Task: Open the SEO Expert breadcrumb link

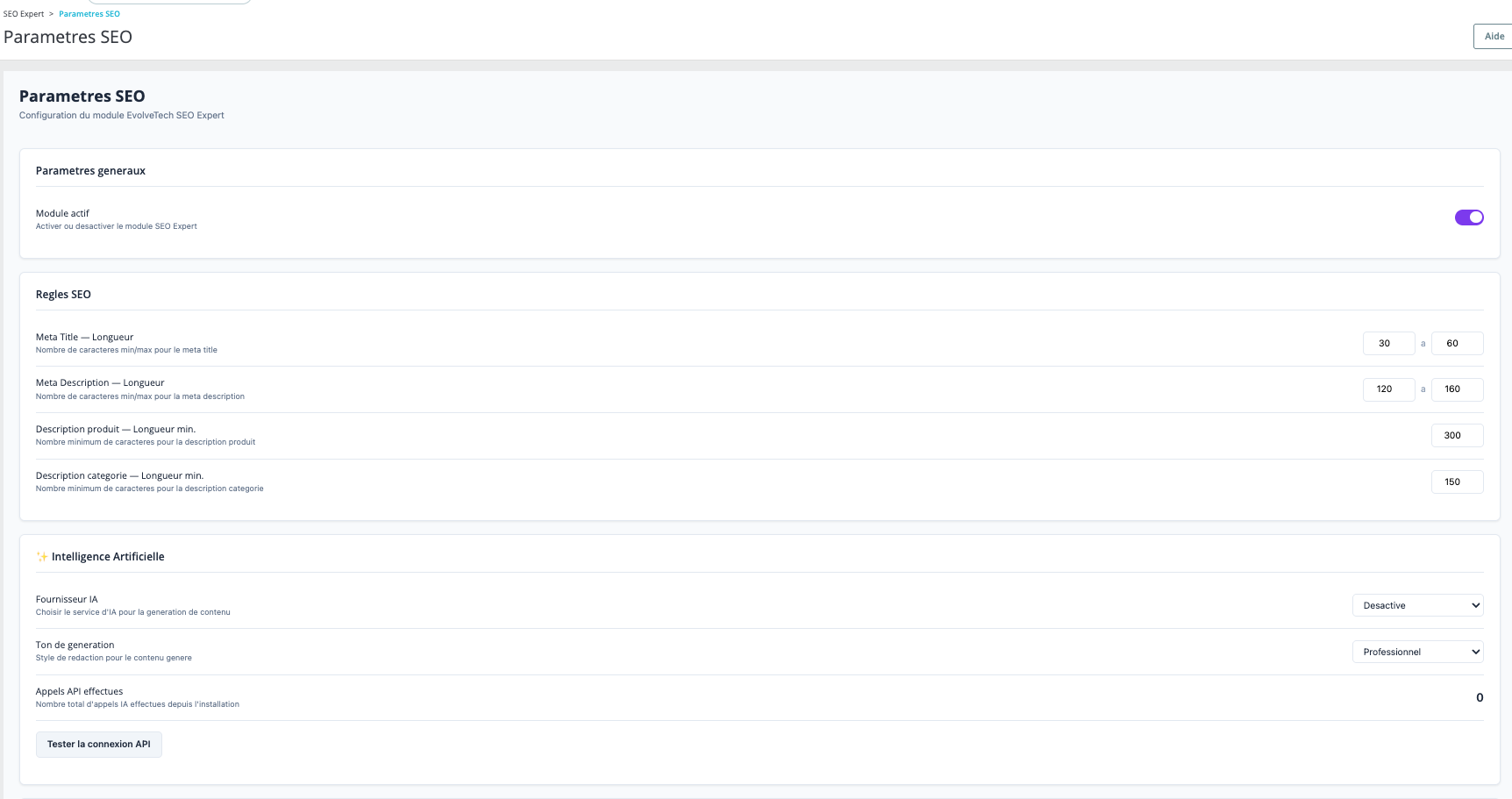Action: (24, 13)
